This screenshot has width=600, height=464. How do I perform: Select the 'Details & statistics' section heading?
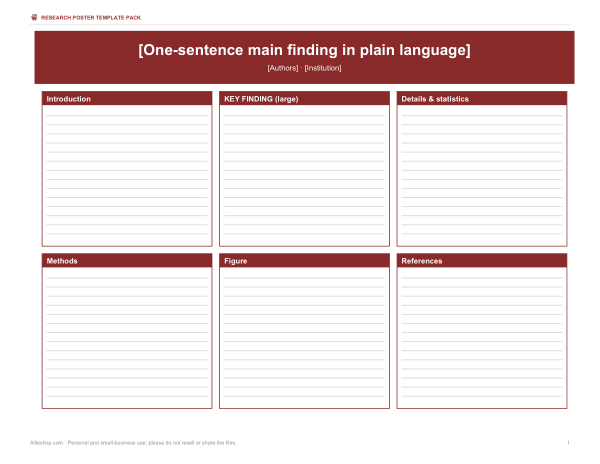tap(435, 99)
